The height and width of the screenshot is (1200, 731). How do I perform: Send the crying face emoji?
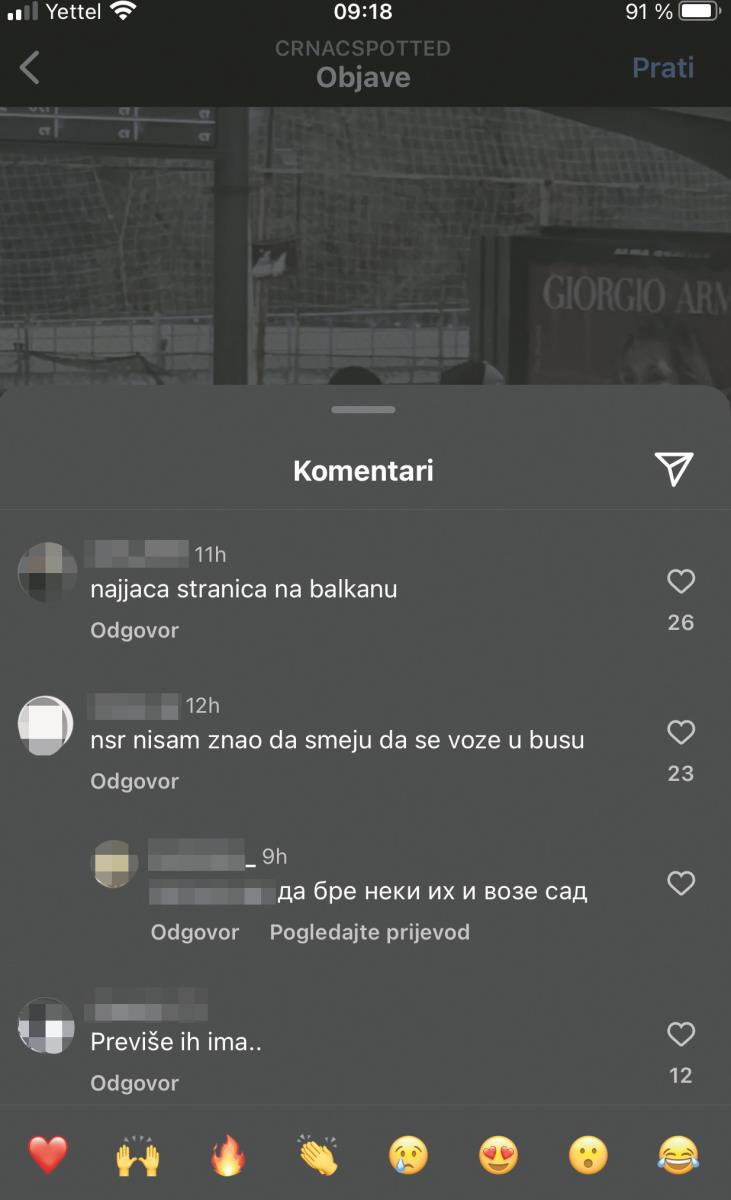[x=409, y=1155]
